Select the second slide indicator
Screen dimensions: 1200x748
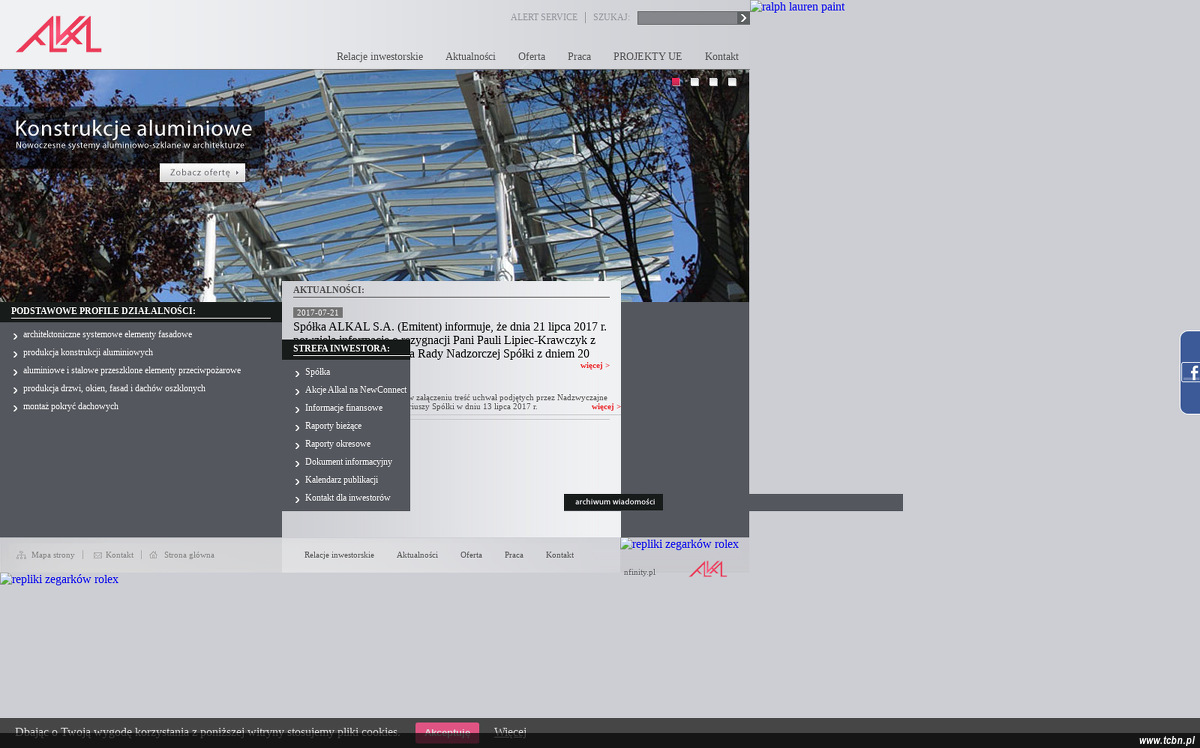[x=695, y=82]
